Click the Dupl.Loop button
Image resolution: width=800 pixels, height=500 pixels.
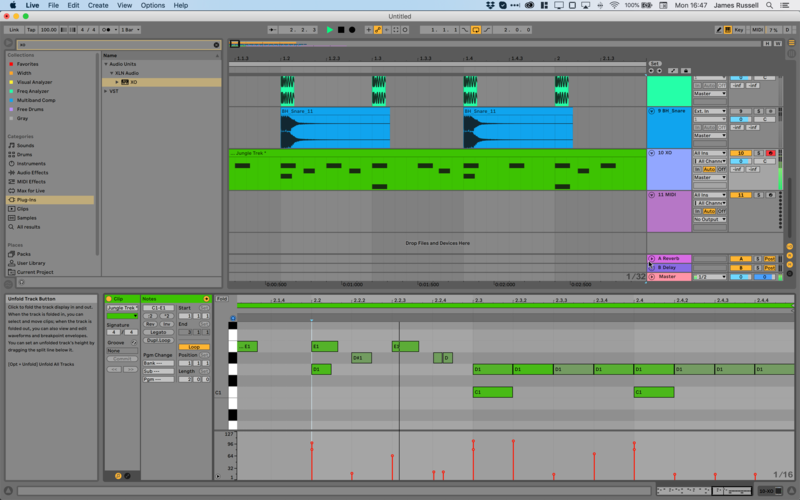[x=156, y=340]
